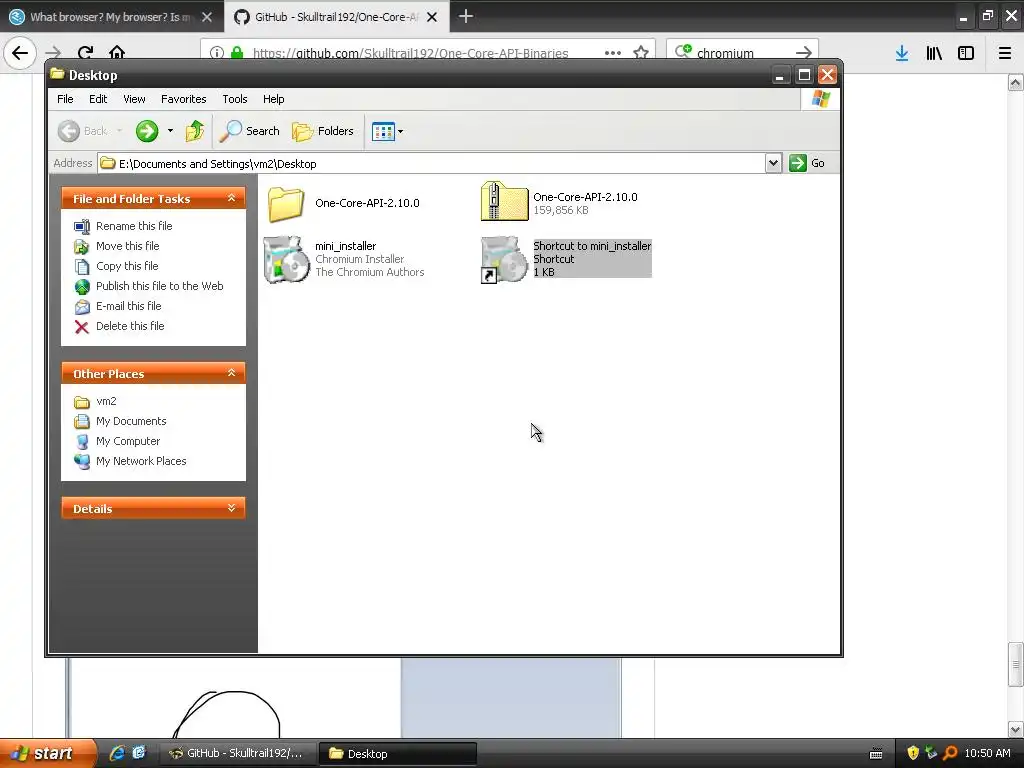Open the Firefox page actions ellipsis

click(613, 53)
